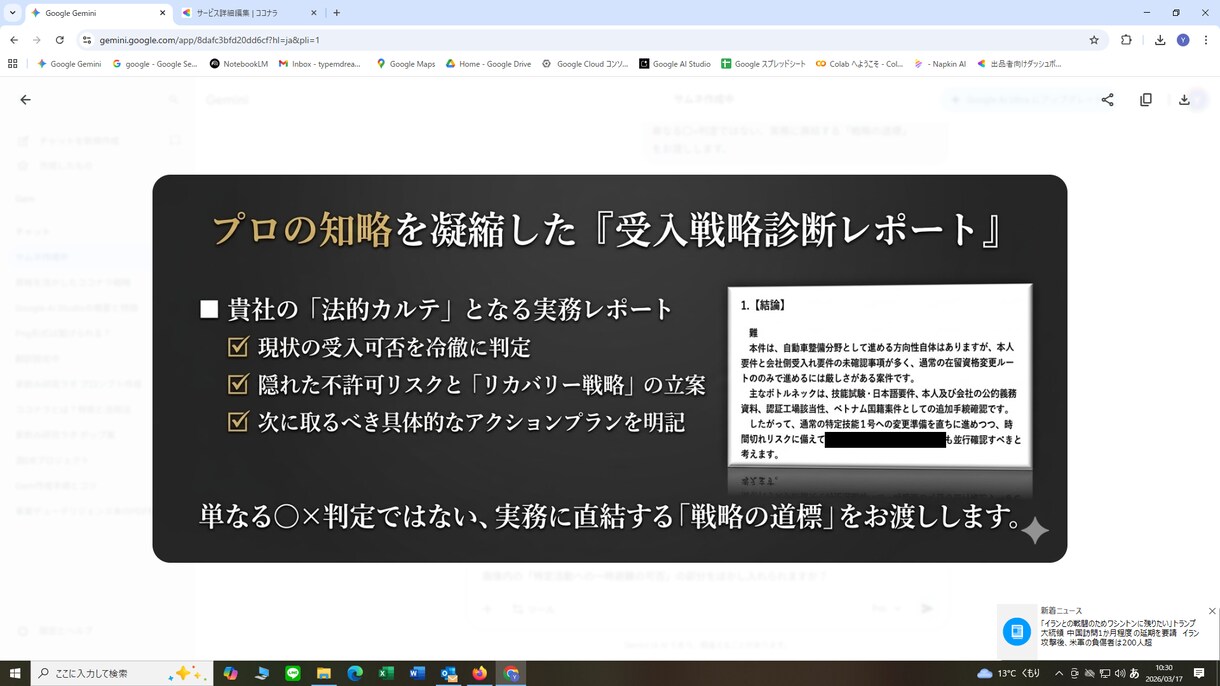Open Firefox from taskbar
1220x686 pixels.
(480, 673)
